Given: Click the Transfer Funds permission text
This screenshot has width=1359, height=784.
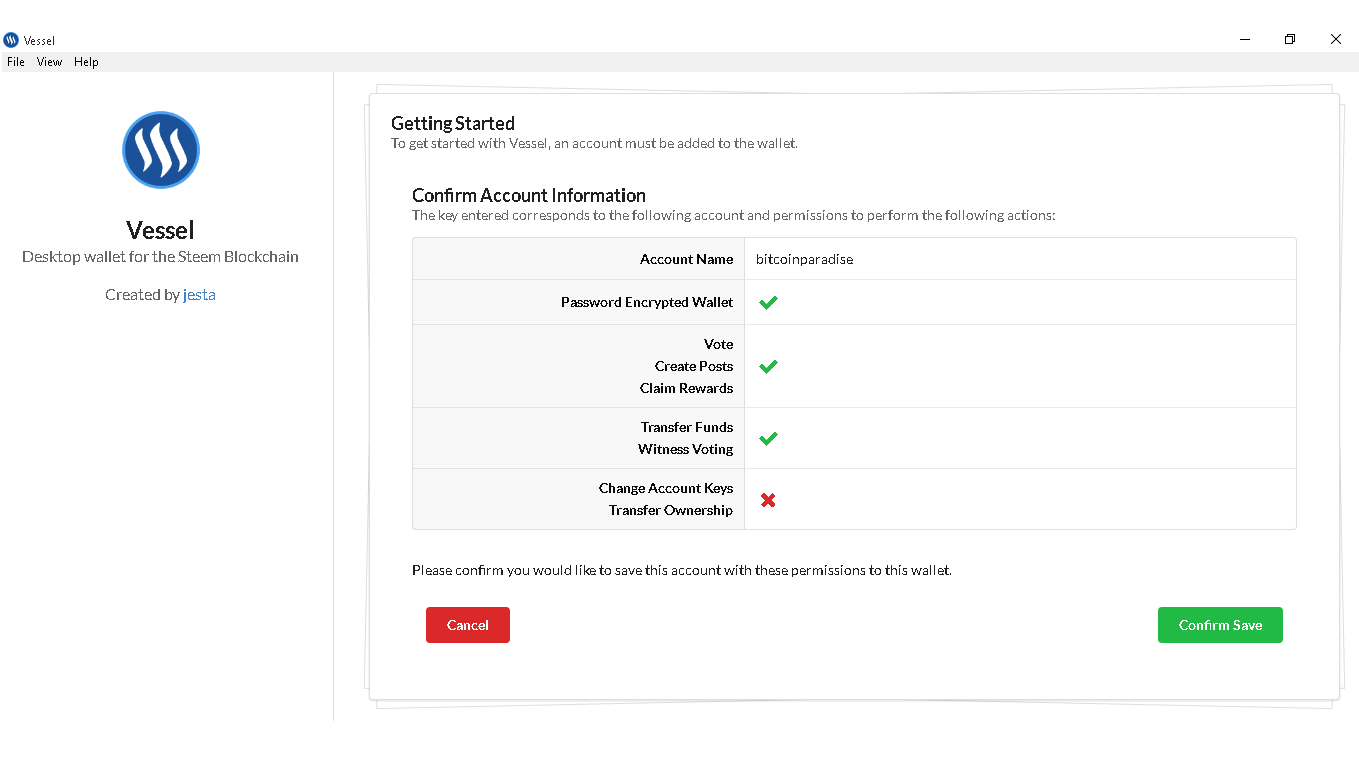Looking at the screenshot, I should point(687,427).
